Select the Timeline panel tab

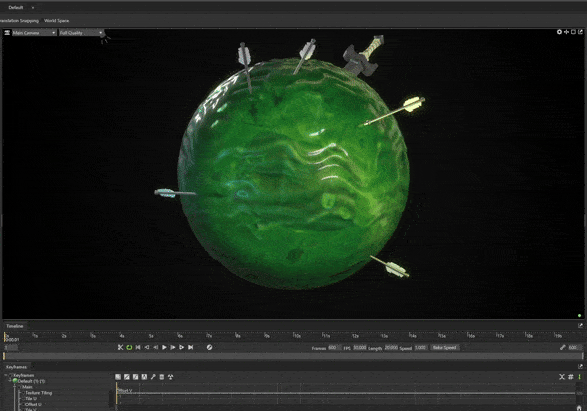point(15,326)
